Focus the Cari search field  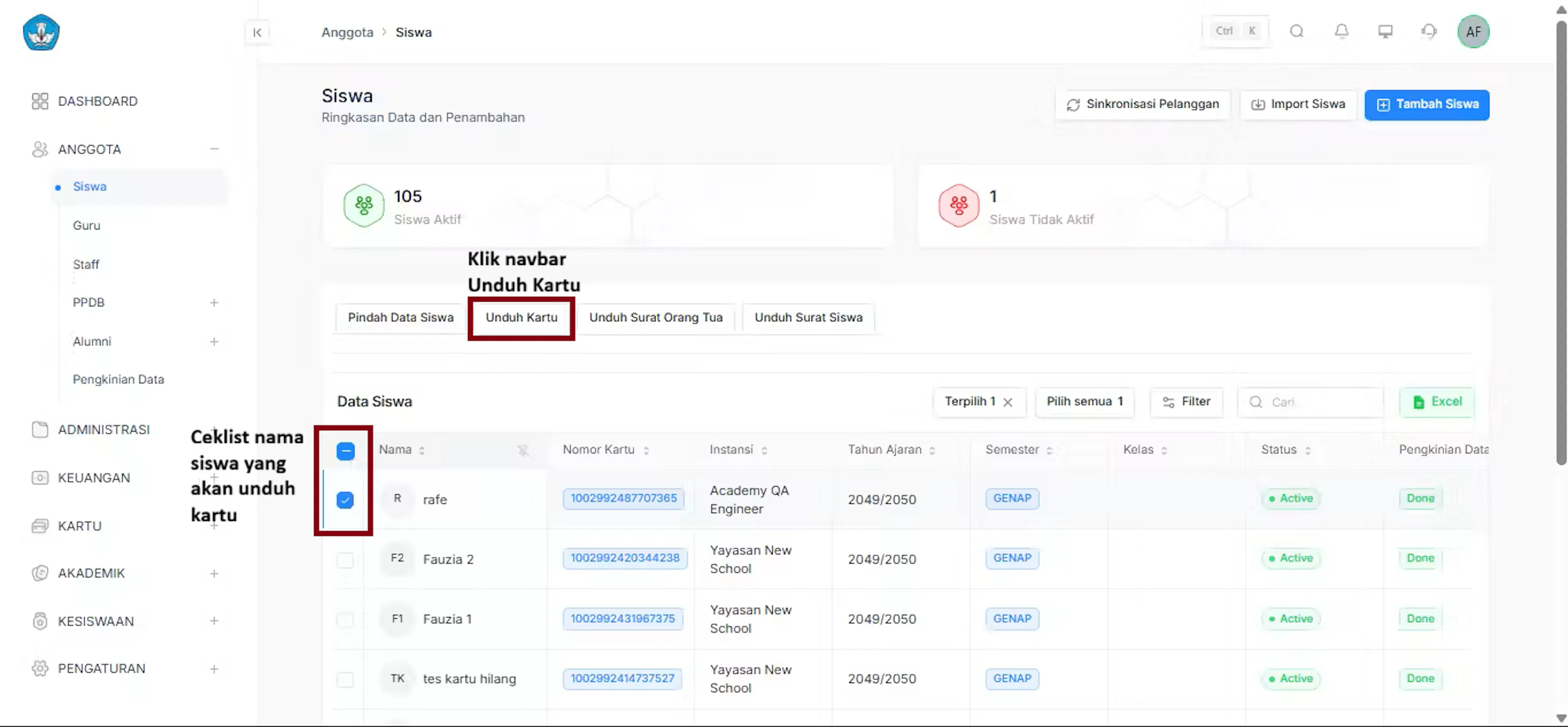click(1310, 402)
